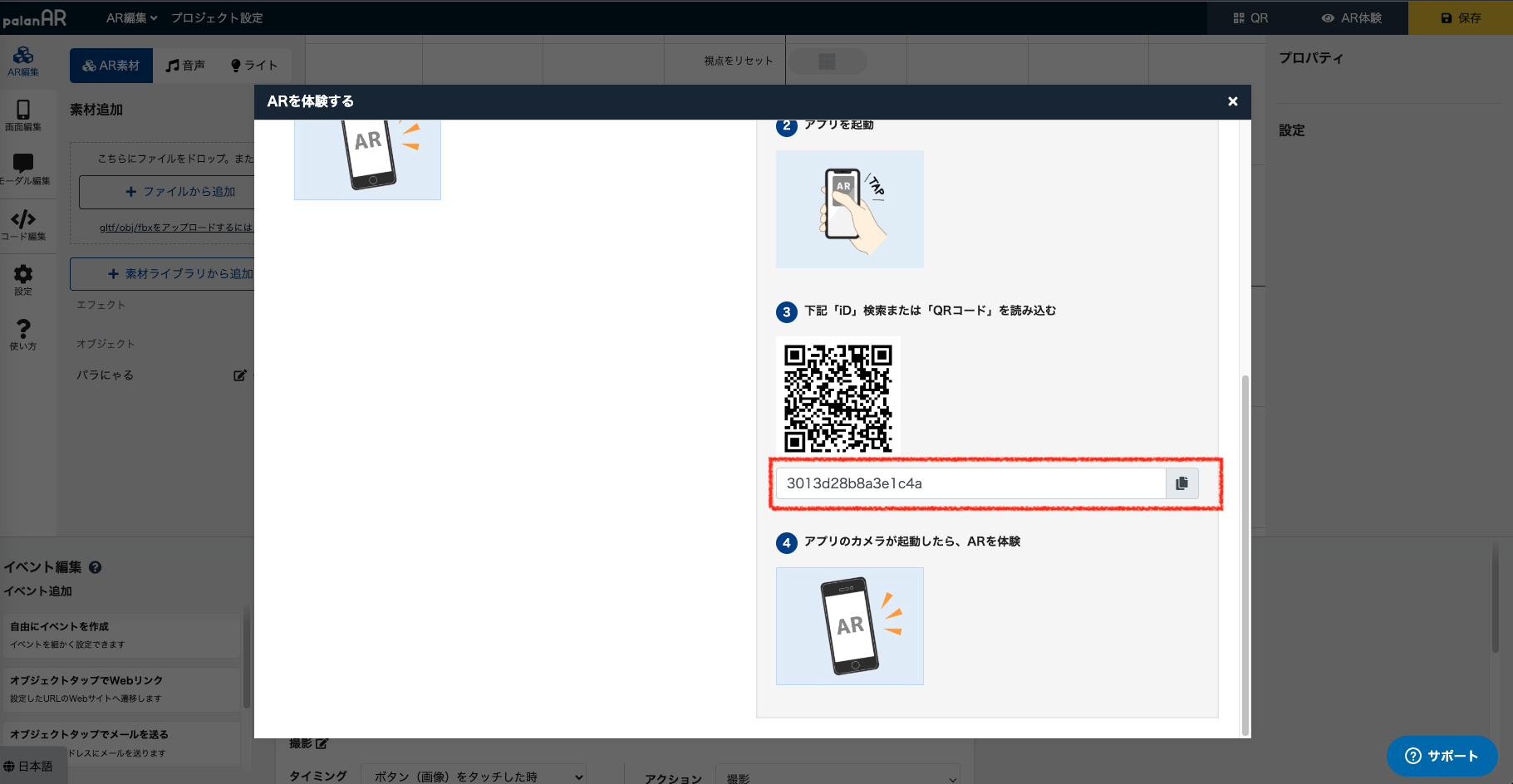The width and height of the screenshot is (1513, 784).
Task: Open the 設定 gear icon in sidebar
Action: click(x=23, y=280)
